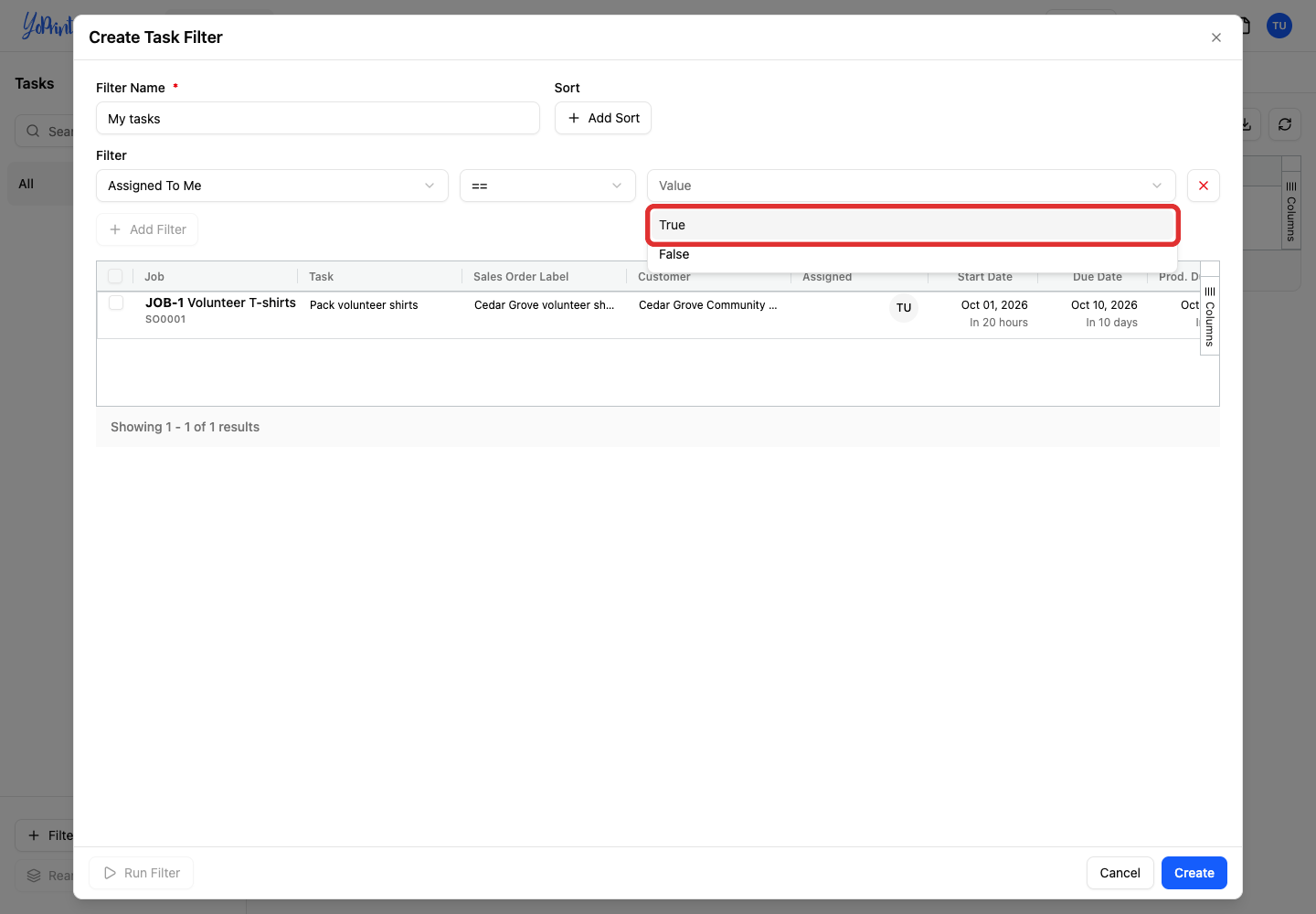This screenshot has width=1316, height=914.
Task: Sort by the Task column header
Action: pos(321,277)
